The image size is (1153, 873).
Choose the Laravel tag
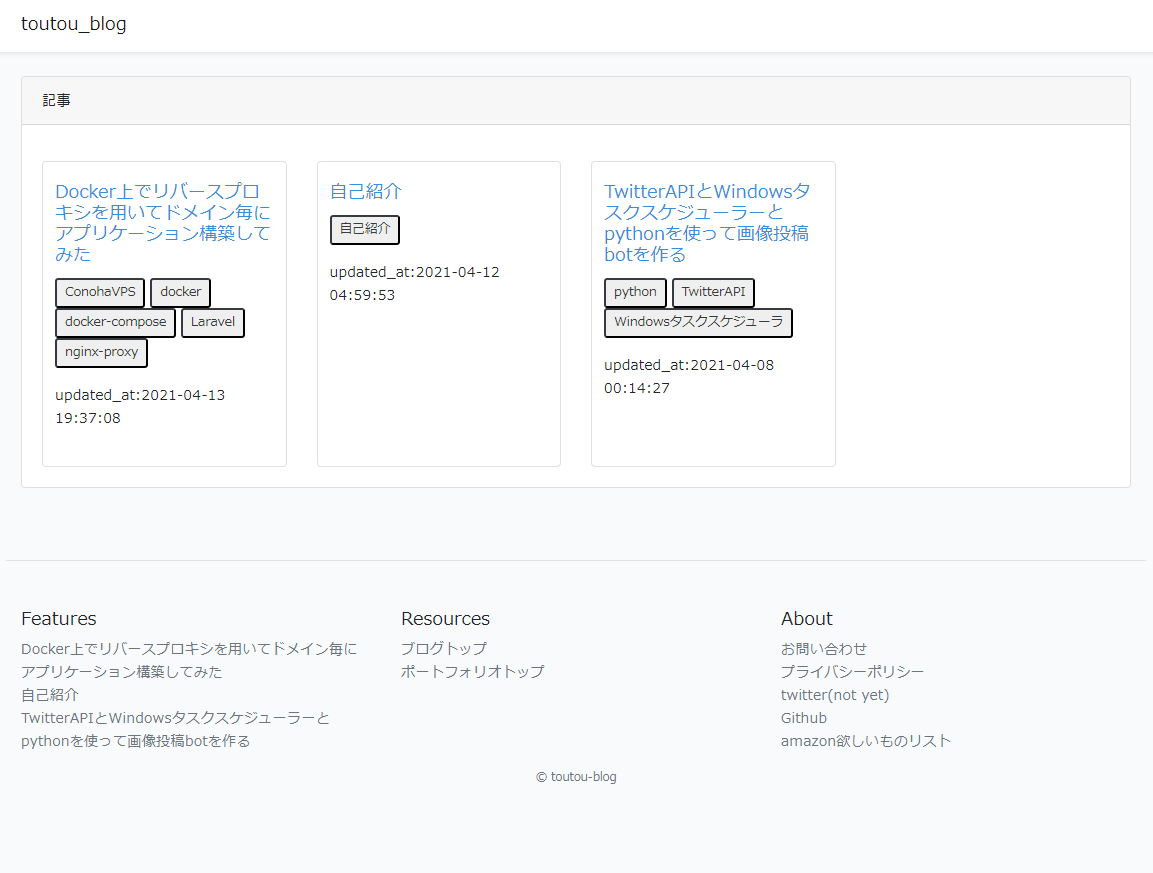coord(212,323)
